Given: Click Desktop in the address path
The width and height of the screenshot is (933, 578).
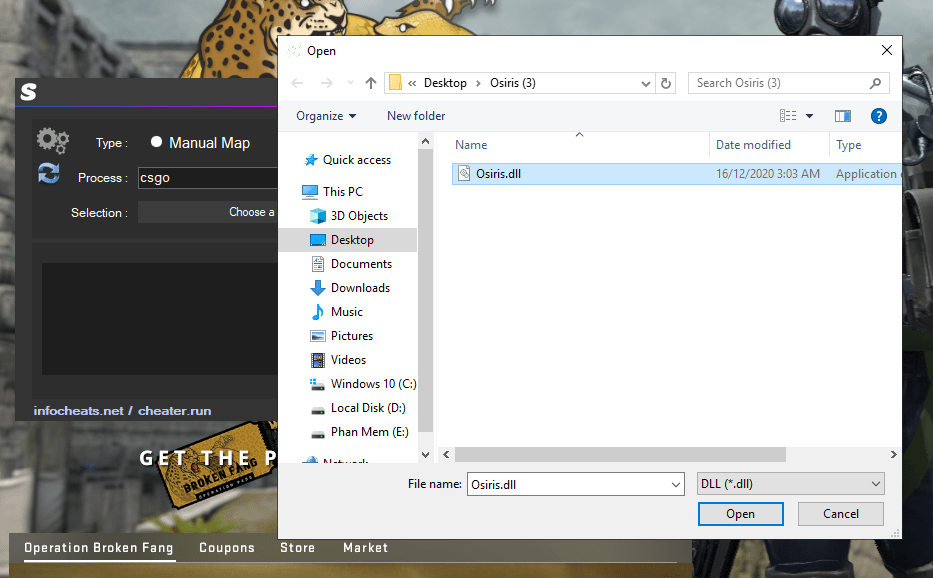Looking at the screenshot, I should 445,83.
